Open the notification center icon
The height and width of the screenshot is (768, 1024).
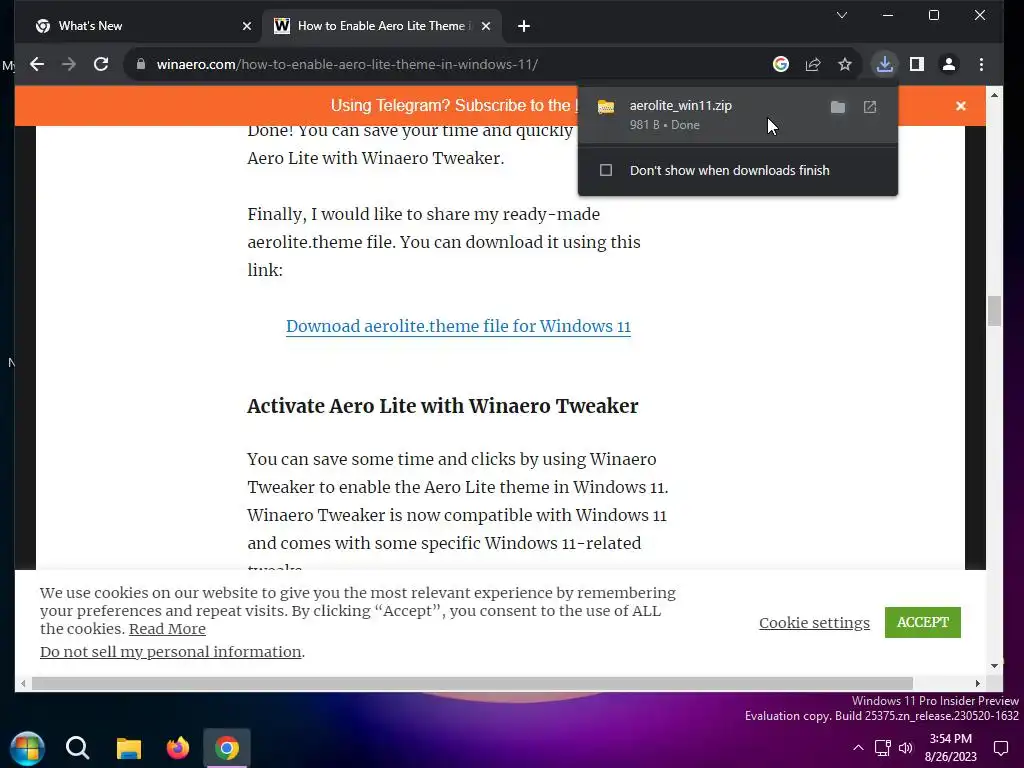(1000, 748)
